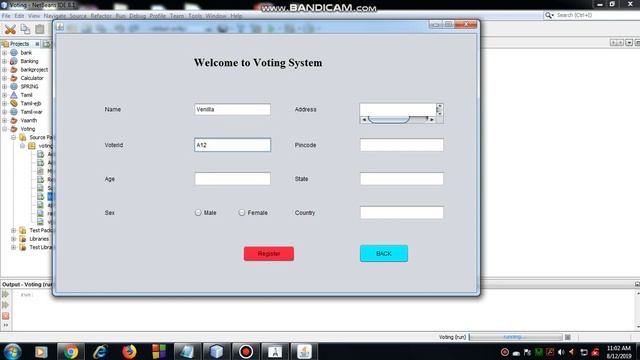Image resolution: width=640 pixels, height=360 pixels.
Task: Expand the Test Packages node
Action: point(13,230)
